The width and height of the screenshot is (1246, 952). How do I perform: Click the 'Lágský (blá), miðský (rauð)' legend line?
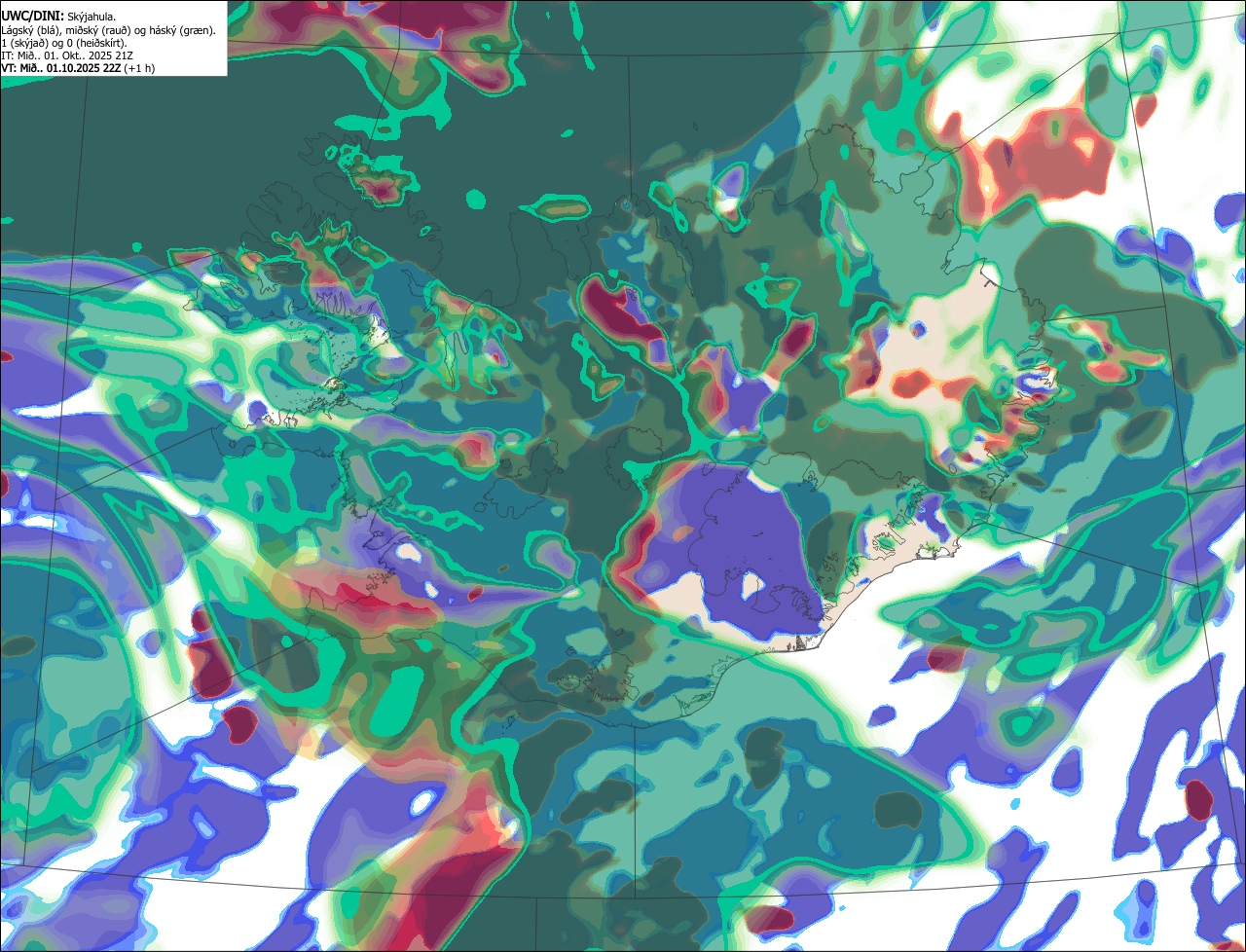tap(109, 30)
